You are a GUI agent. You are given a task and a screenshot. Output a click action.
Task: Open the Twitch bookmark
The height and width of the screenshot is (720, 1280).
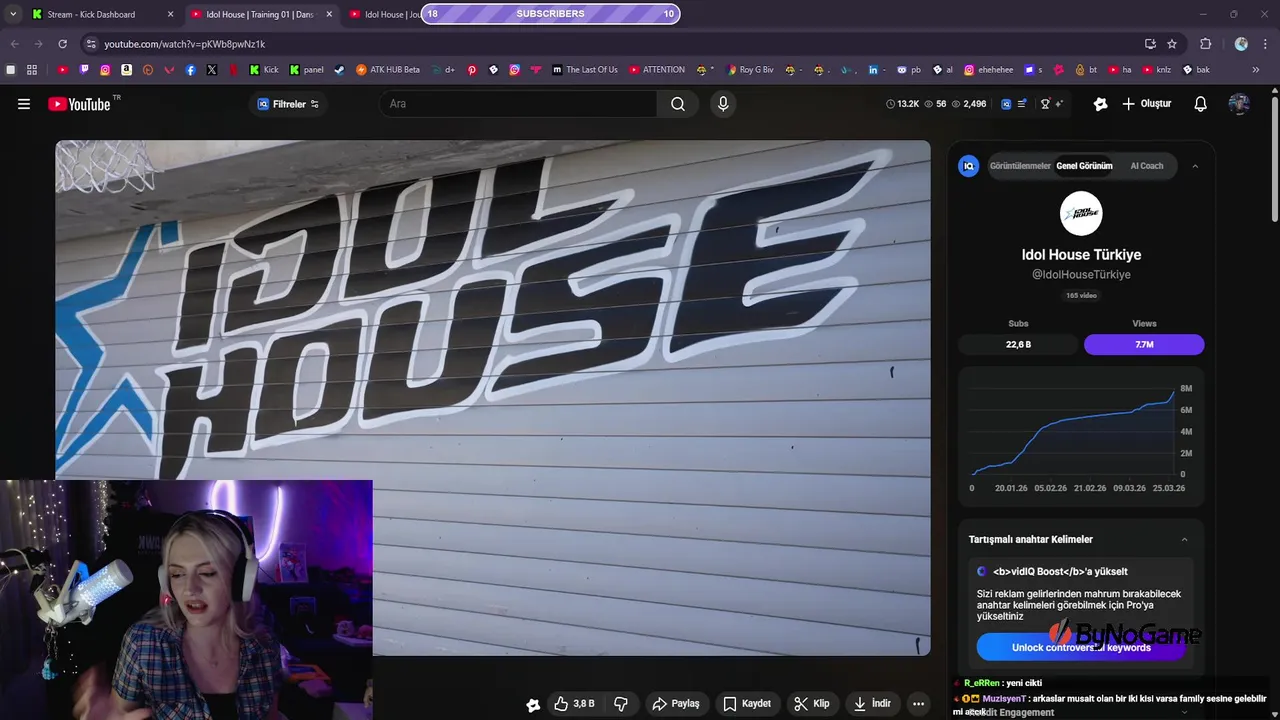84,70
